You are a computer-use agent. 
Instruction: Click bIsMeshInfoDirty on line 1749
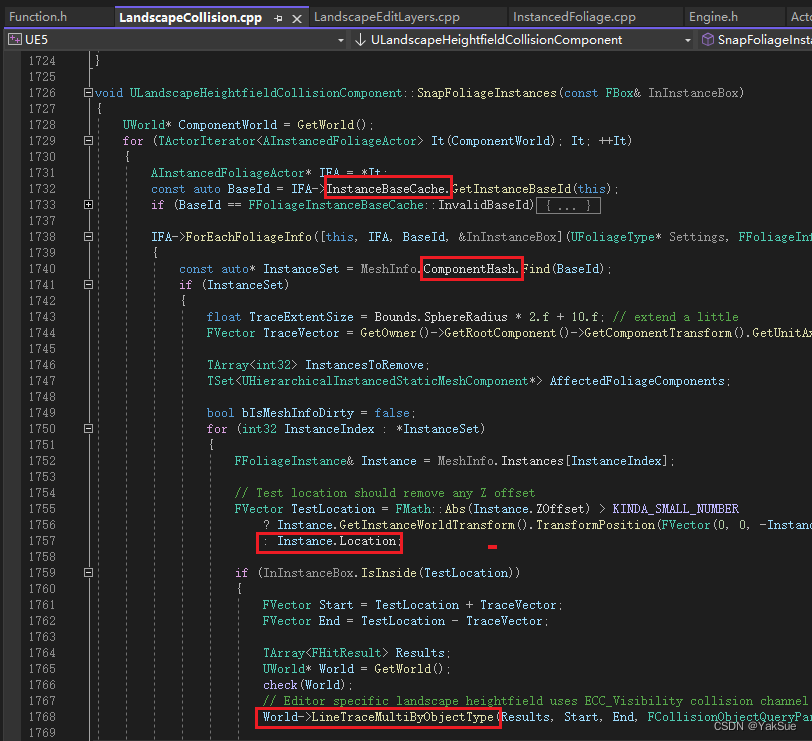coord(298,413)
